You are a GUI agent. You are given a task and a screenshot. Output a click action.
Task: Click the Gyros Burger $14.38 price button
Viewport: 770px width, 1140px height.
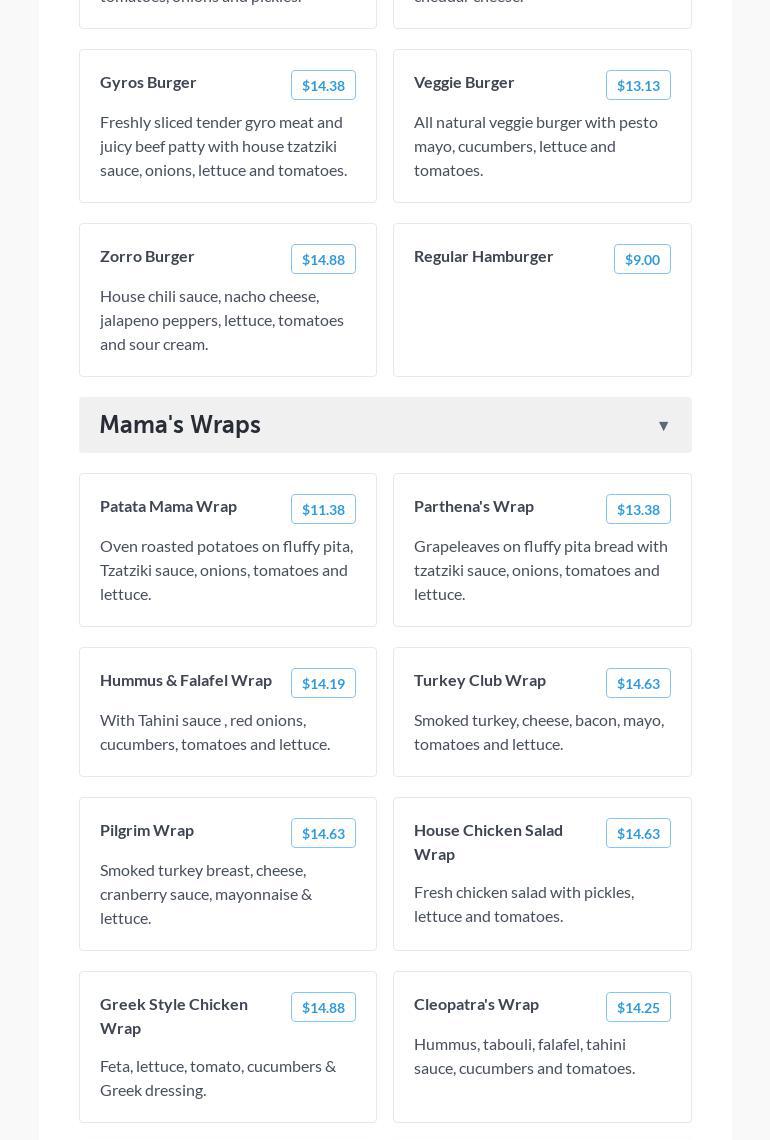[x=323, y=86]
